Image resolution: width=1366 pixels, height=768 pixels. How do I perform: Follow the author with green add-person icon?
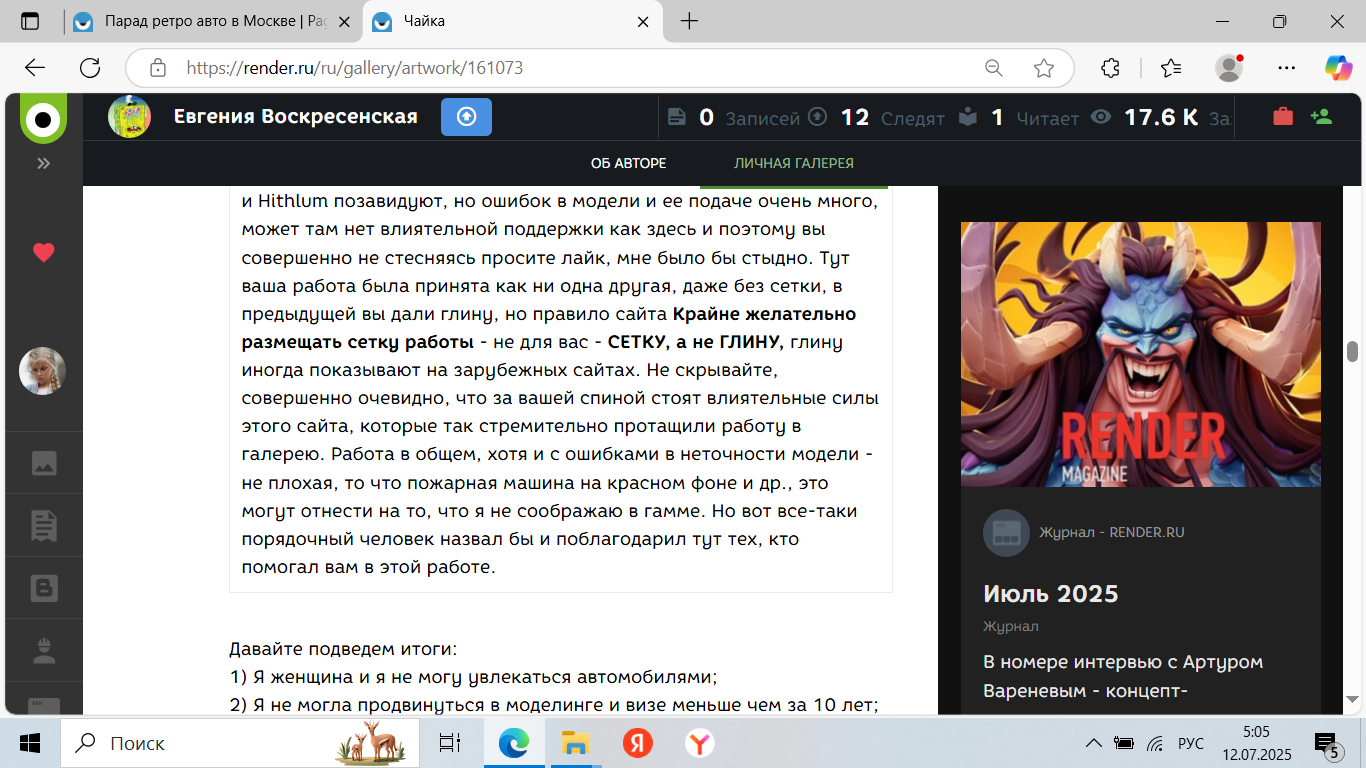coord(1321,117)
